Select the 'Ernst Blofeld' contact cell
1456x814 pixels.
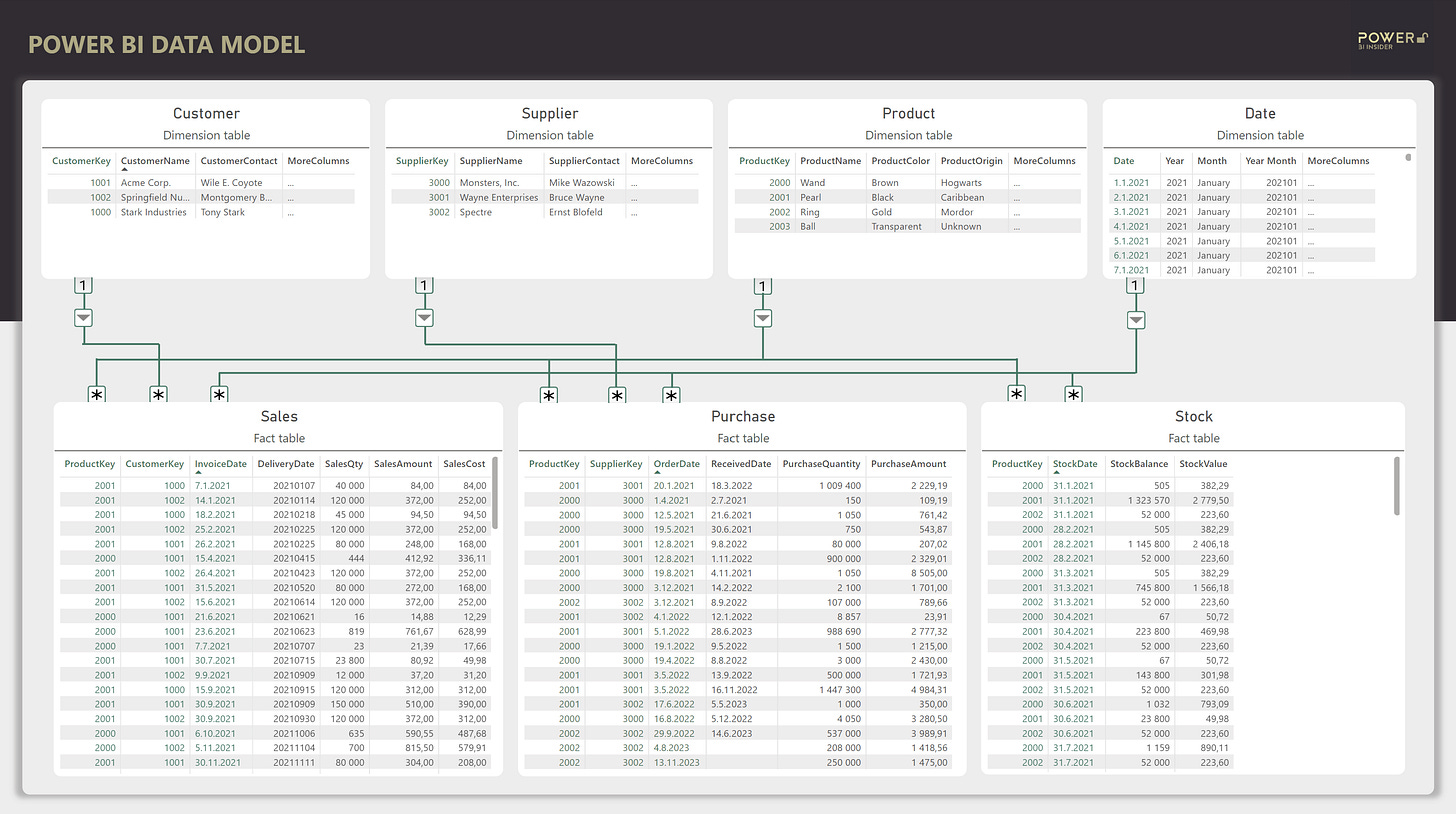coord(578,212)
